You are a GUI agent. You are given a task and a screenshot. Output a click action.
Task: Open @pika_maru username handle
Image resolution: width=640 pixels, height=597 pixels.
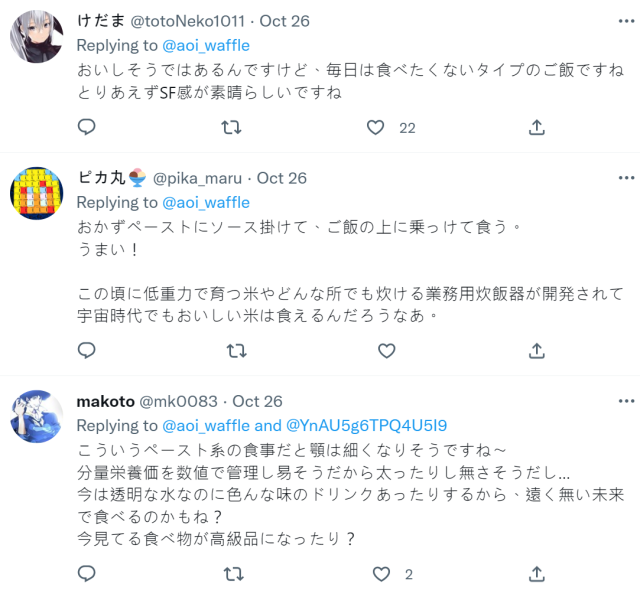197,178
